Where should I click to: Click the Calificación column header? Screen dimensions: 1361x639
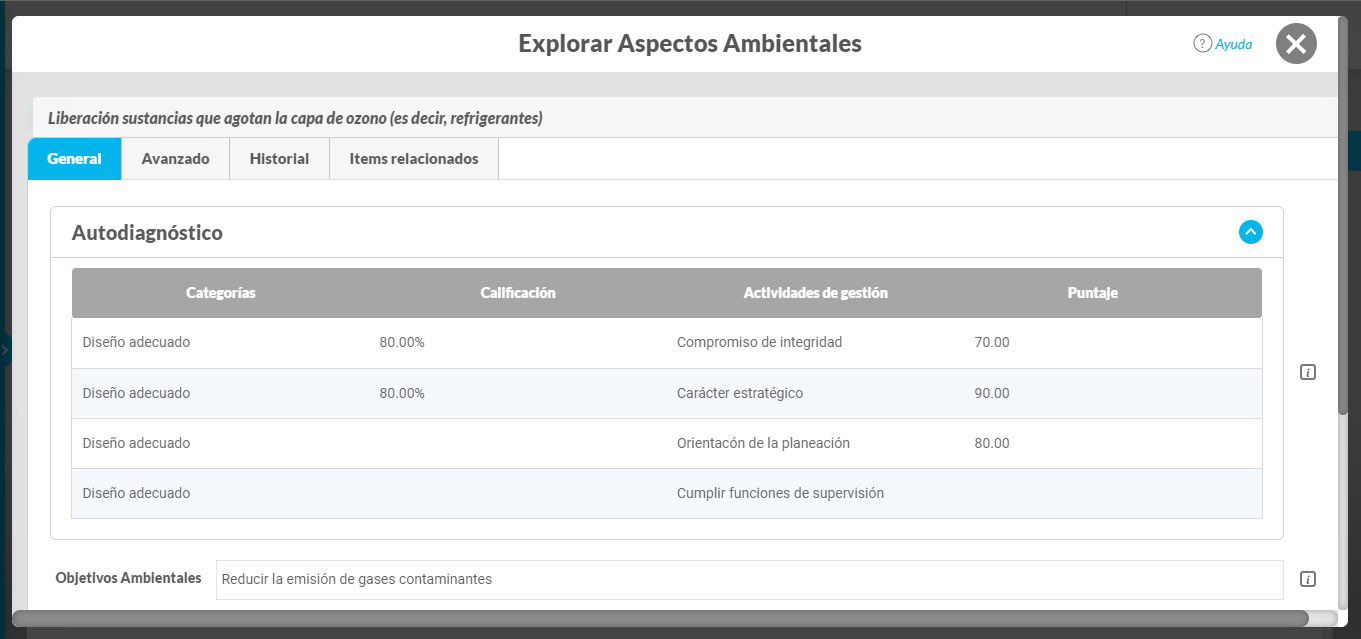[x=518, y=293]
